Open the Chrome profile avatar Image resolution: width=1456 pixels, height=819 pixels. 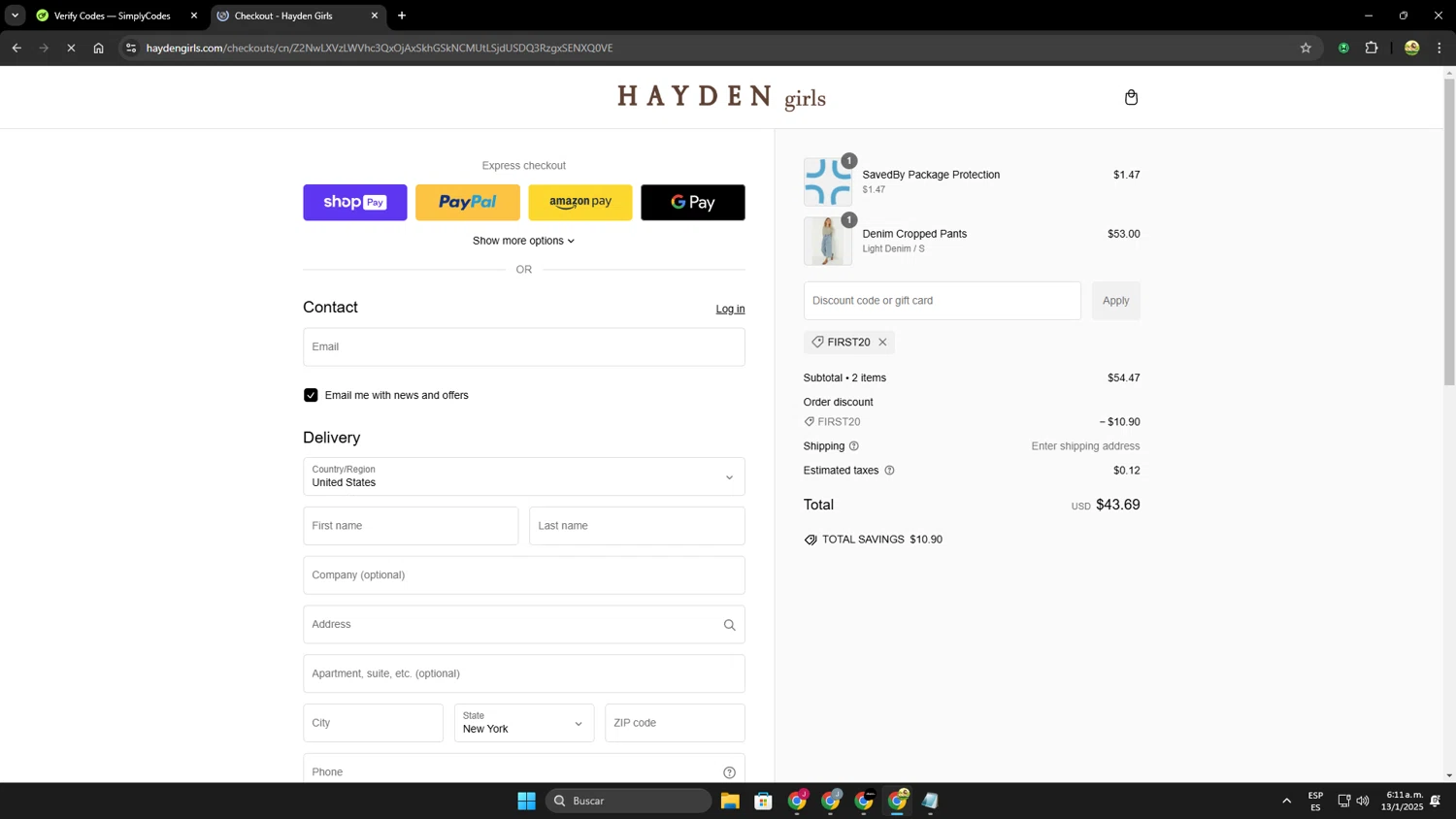click(1411, 48)
